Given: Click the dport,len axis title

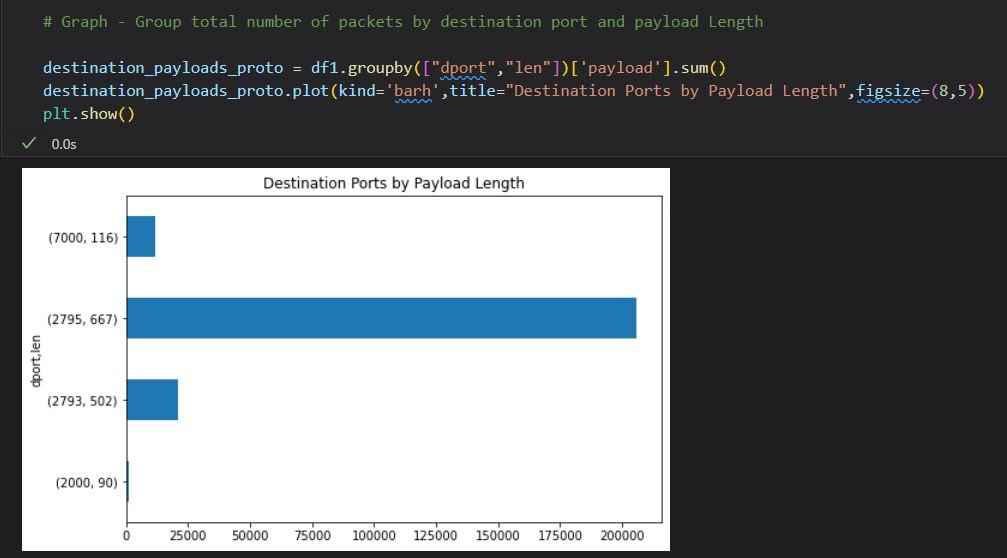Looking at the screenshot, I should pyautogui.click(x=36, y=361).
